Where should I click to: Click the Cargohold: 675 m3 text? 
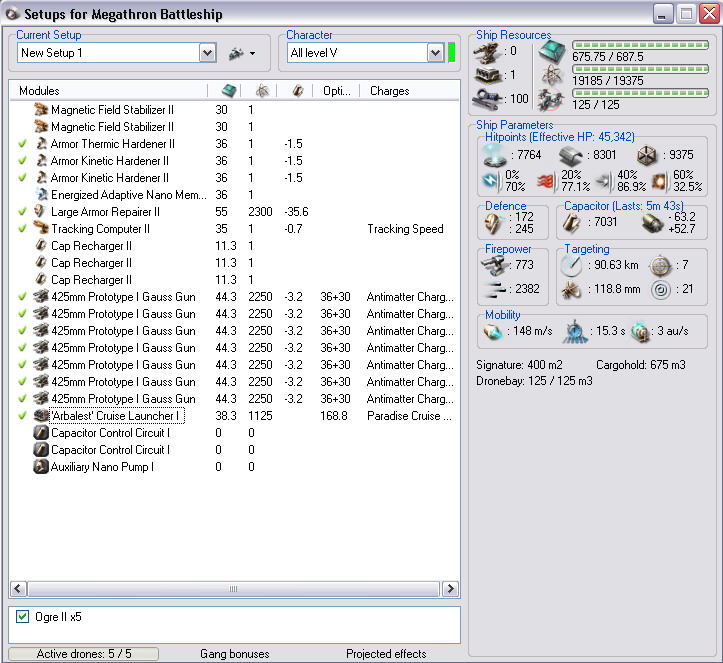[x=641, y=365]
